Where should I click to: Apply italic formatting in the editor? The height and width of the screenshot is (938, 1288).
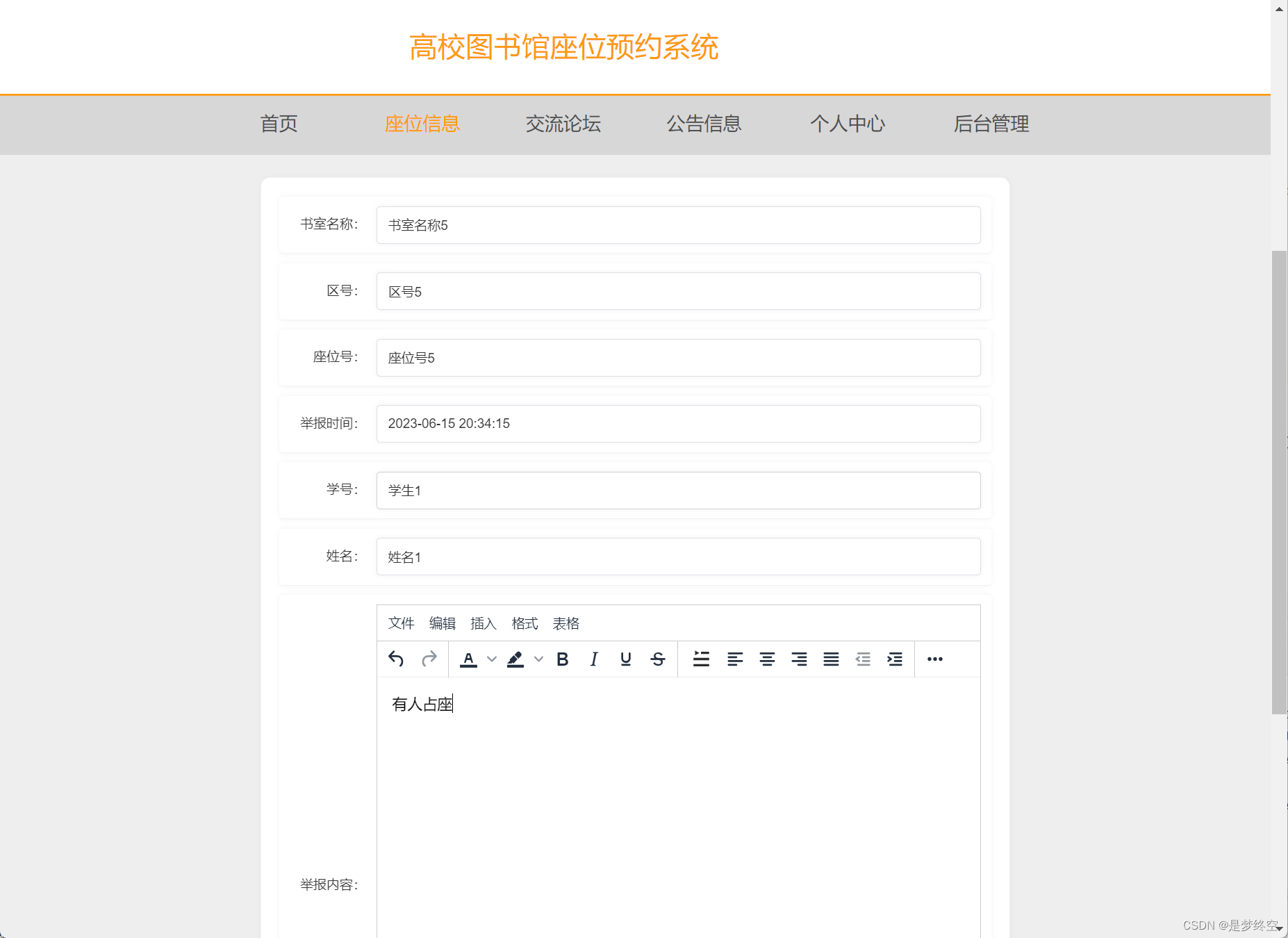(594, 659)
